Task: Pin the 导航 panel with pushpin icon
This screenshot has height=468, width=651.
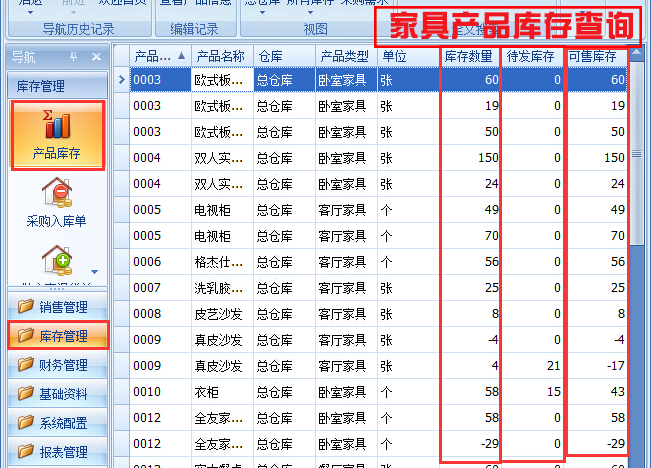Action: point(73,57)
